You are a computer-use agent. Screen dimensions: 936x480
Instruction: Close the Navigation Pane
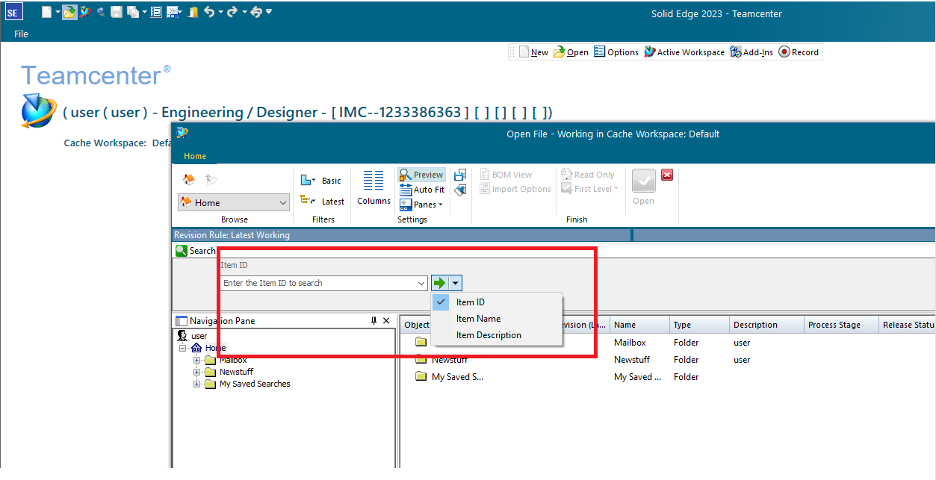(x=386, y=321)
